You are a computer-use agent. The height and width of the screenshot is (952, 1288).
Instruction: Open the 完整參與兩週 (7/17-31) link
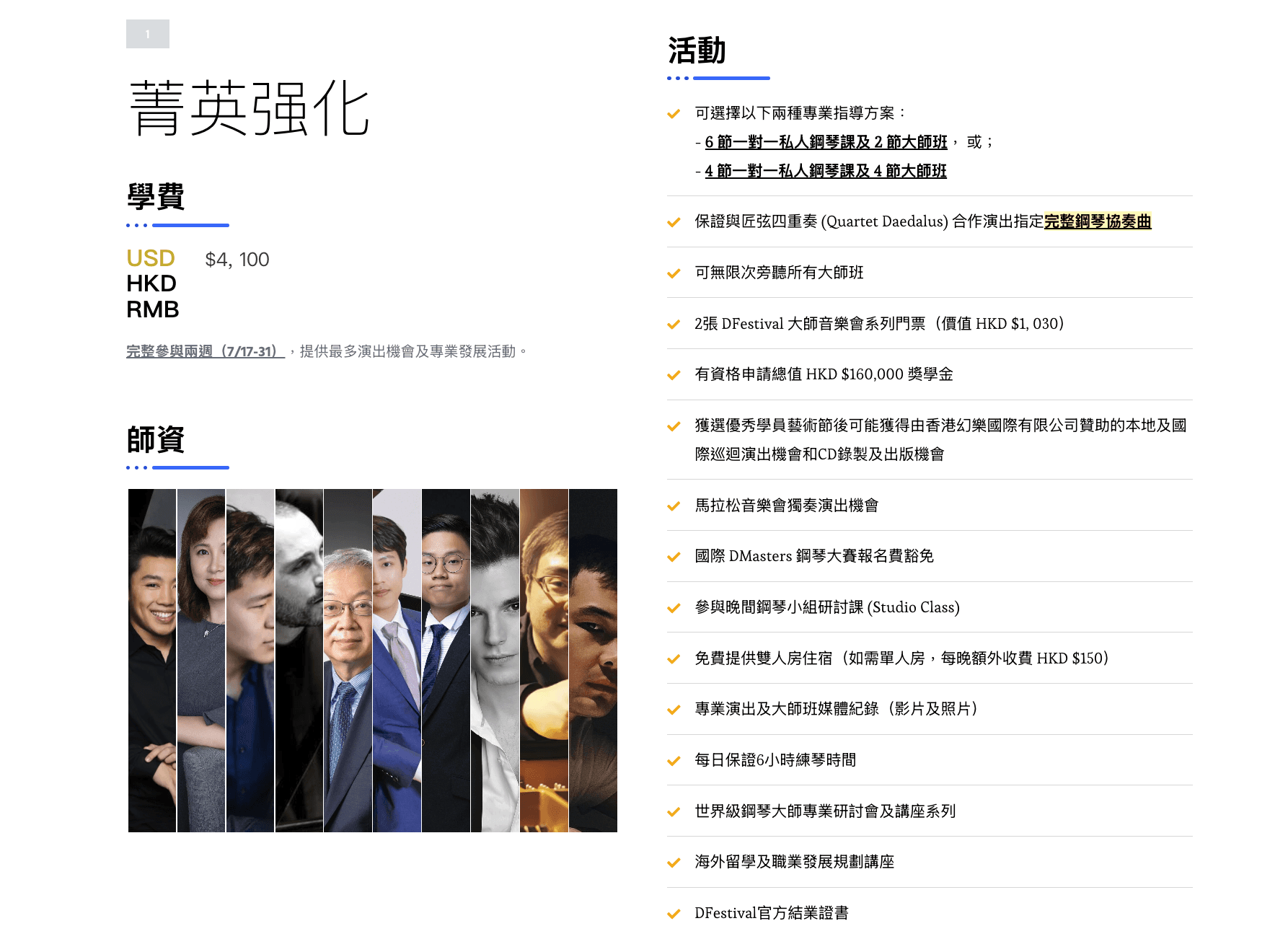tap(206, 351)
